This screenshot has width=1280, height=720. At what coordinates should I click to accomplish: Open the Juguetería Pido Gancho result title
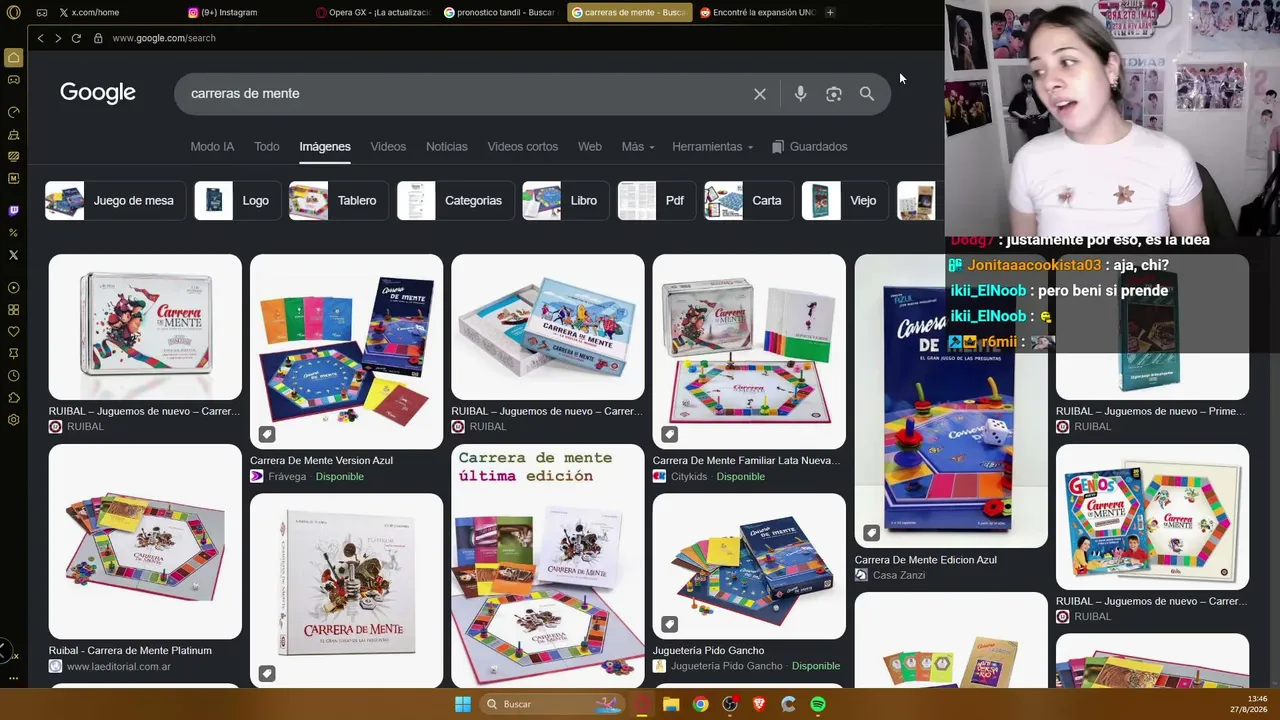[708, 651]
